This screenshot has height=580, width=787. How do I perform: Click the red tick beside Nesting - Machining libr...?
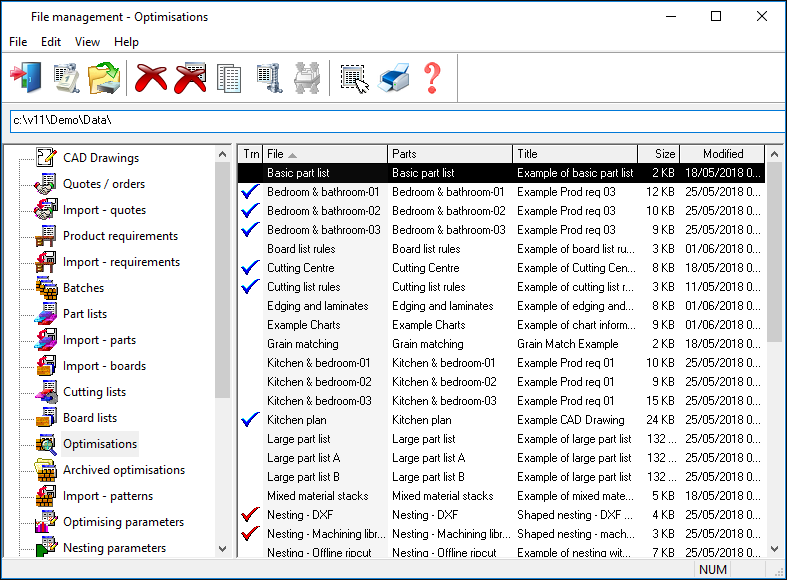click(250, 533)
